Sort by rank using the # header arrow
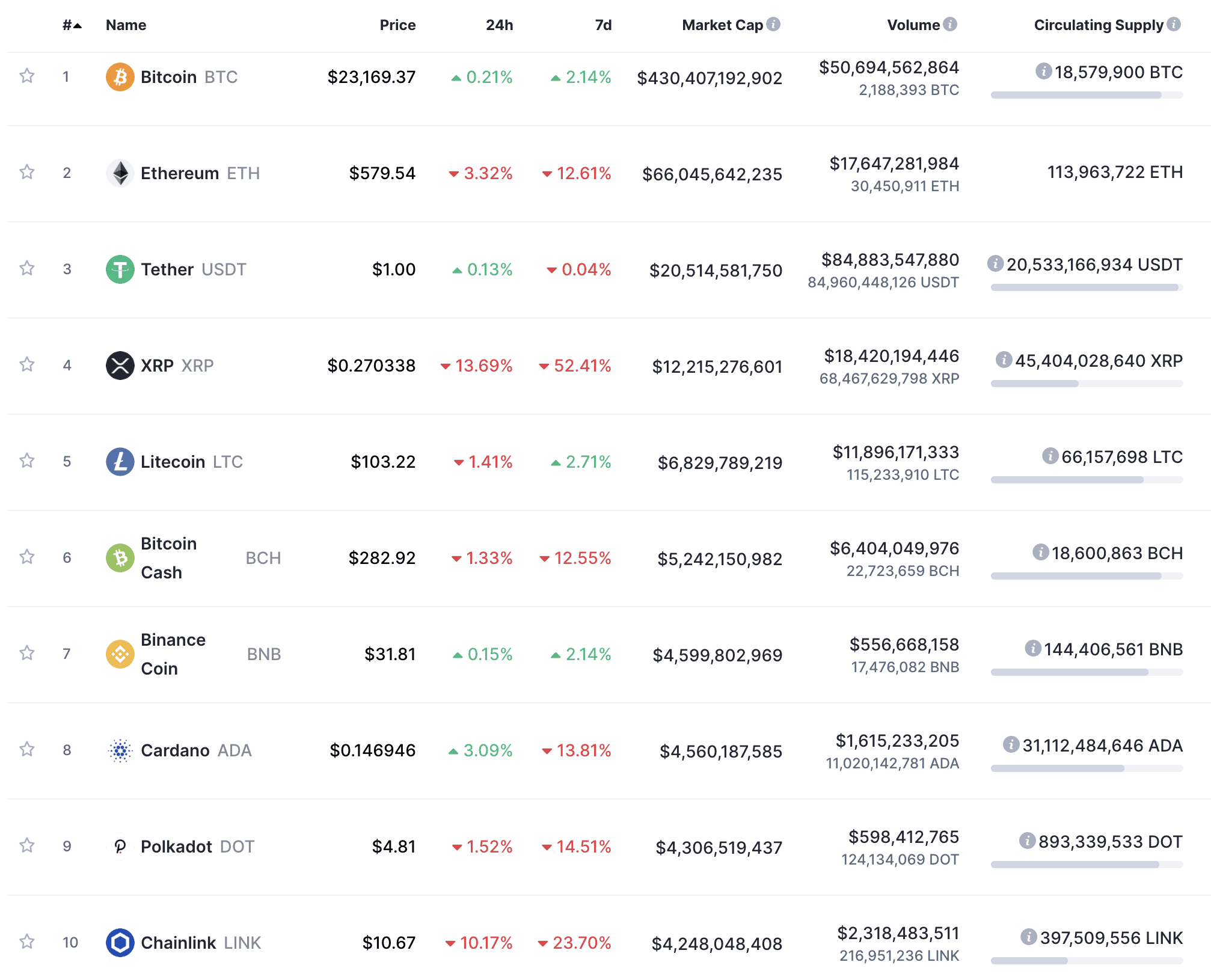The height and width of the screenshot is (980, 1211). point(72,25)
